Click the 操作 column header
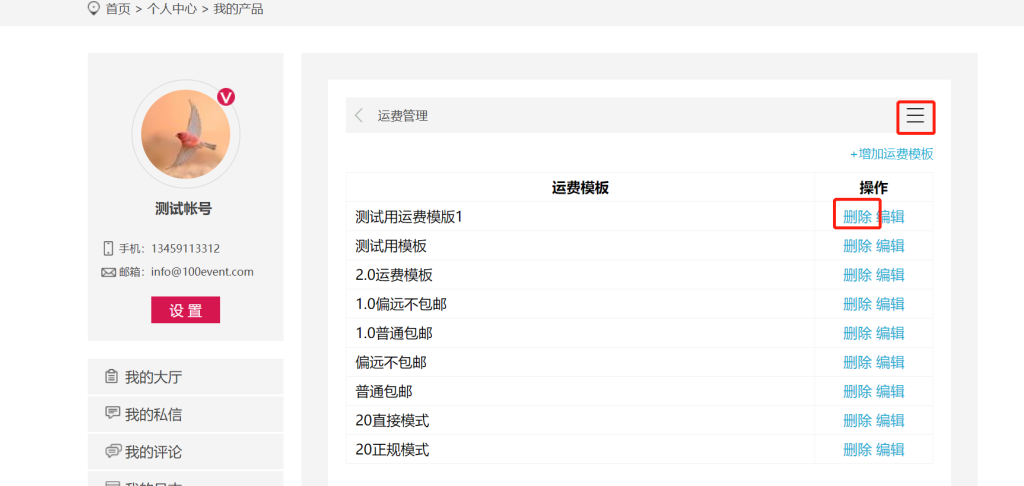The width and height of the screenshot is (1024, 486). pyautogui.click(x=873, y=188)
